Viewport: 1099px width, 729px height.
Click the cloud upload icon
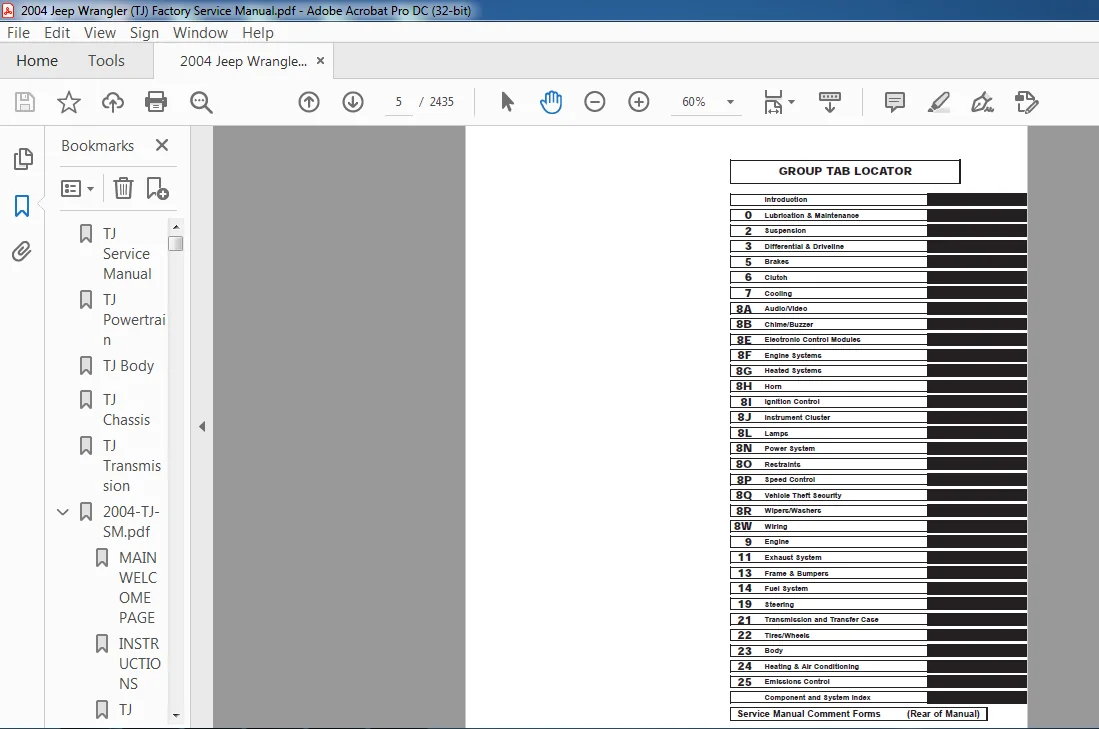click(x=112, y=102)
